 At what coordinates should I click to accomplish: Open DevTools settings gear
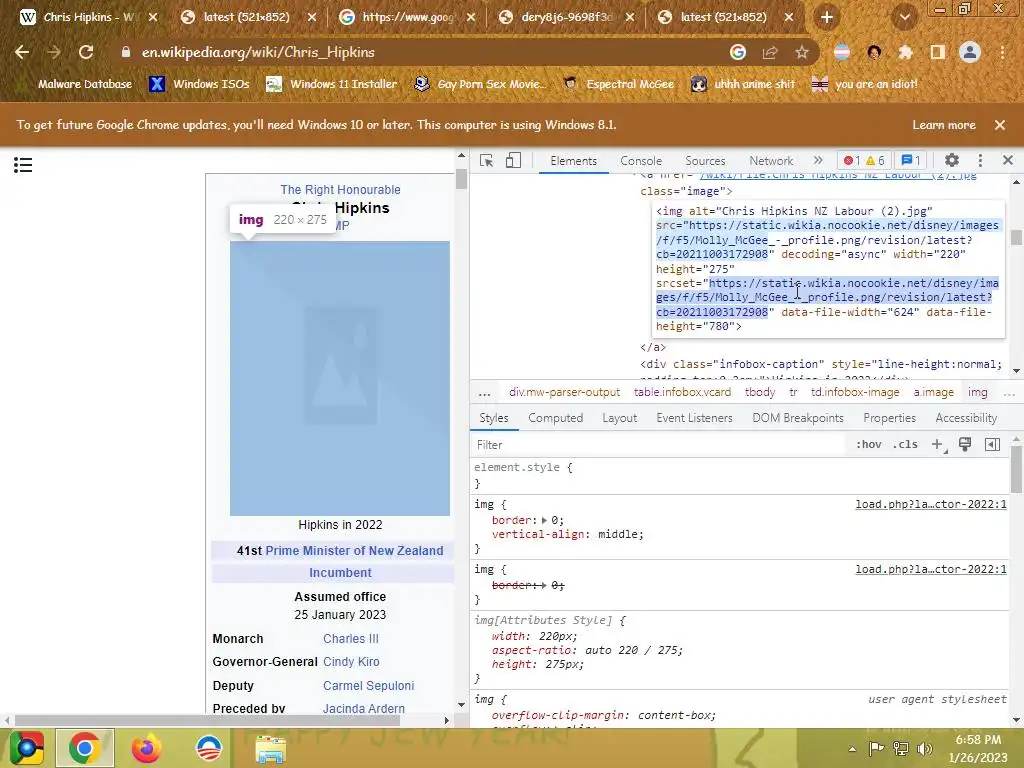pos(952,160)
